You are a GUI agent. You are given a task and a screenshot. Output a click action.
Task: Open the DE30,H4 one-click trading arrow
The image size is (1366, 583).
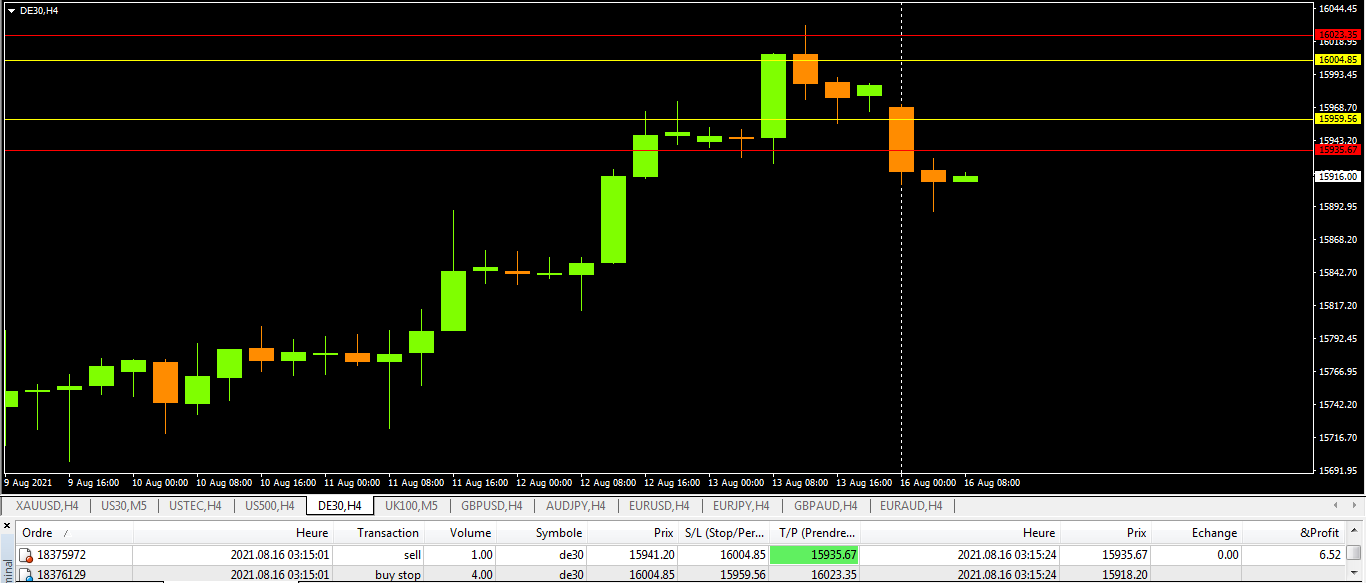[x=11, y=10]
